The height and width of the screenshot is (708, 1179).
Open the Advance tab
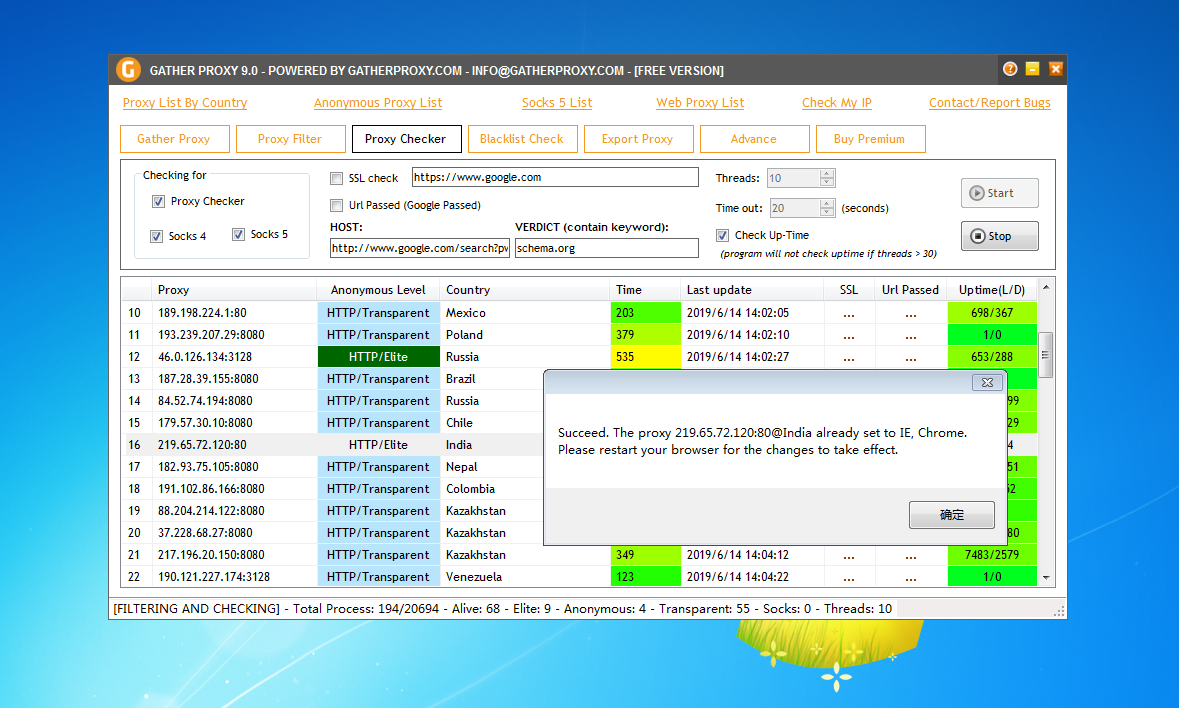[754, 139]
